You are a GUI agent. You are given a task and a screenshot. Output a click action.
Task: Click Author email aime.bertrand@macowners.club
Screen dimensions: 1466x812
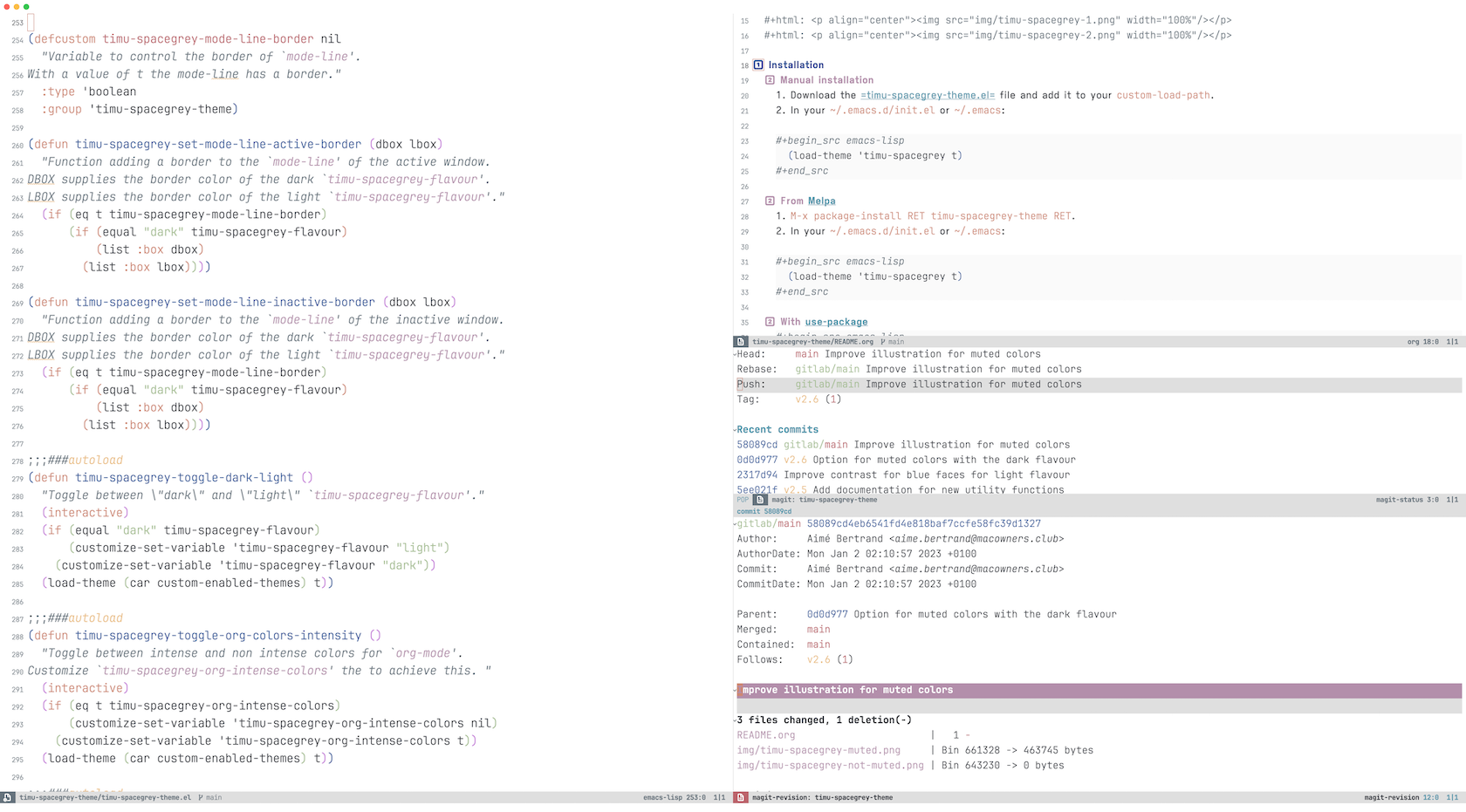click(976, 539)
